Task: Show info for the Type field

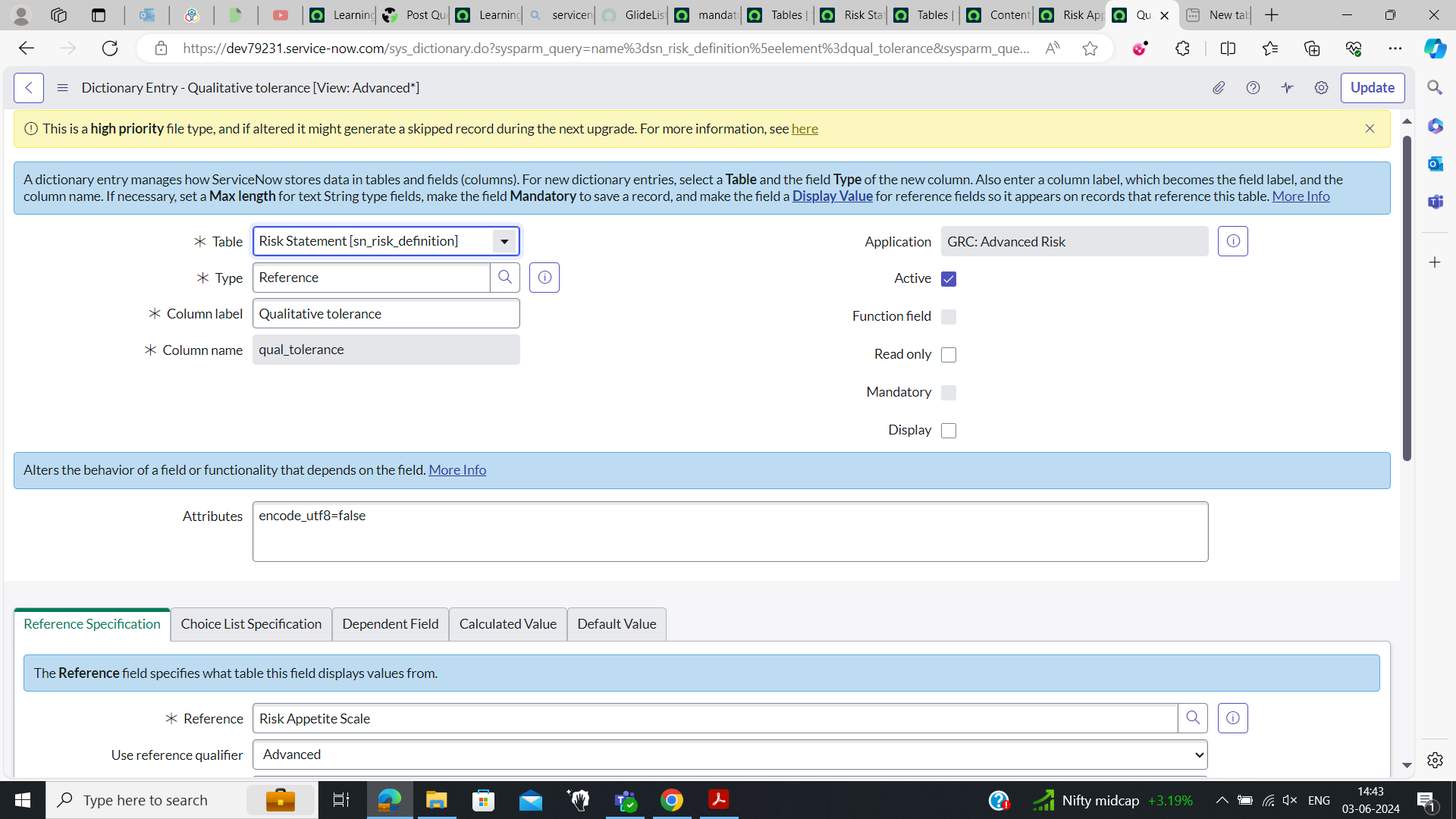Action: [544, 278]
